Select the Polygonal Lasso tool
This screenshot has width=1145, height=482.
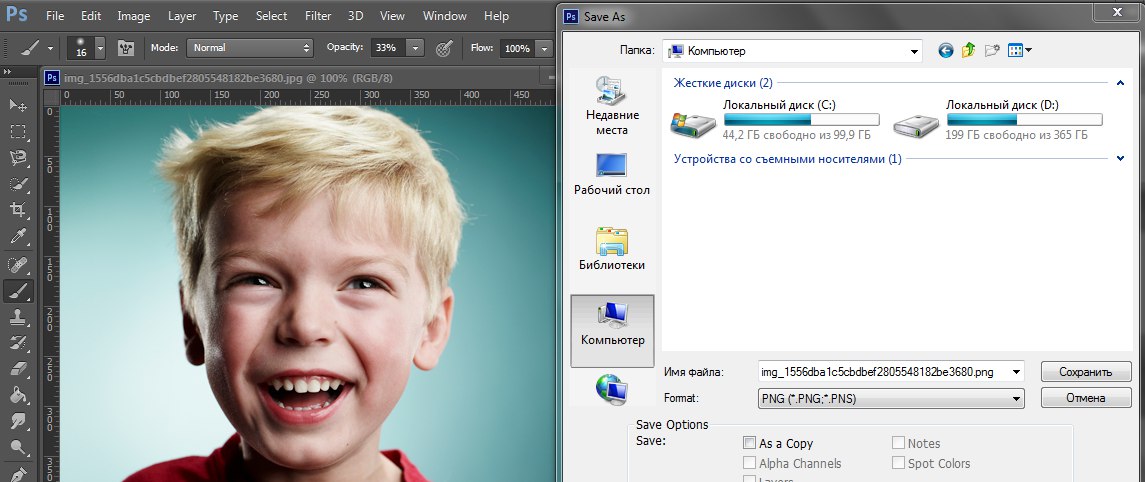point(18,158)
